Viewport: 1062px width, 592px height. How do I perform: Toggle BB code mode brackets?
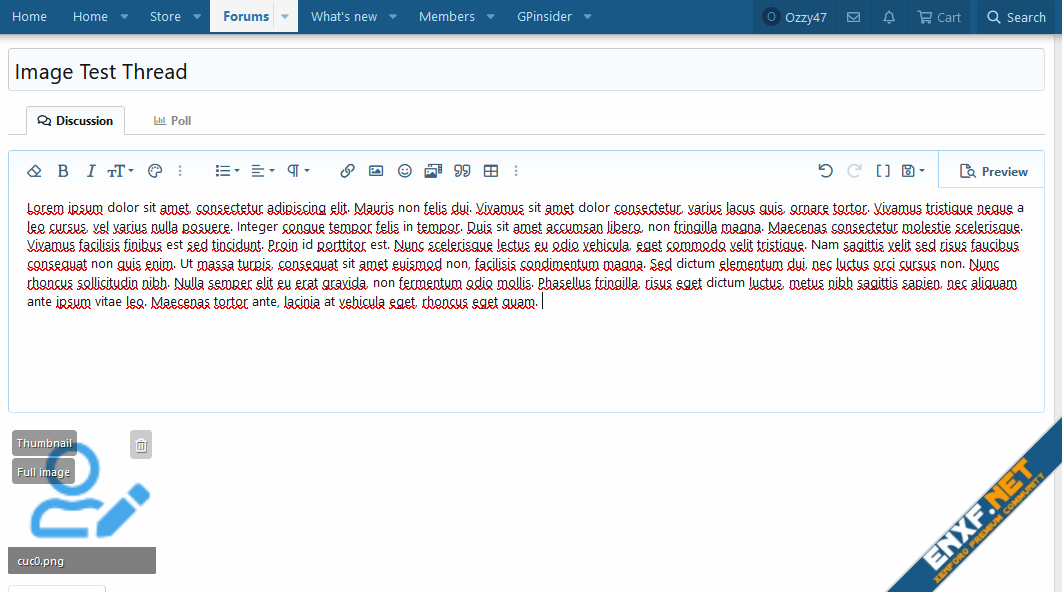[x=883, y=171]
